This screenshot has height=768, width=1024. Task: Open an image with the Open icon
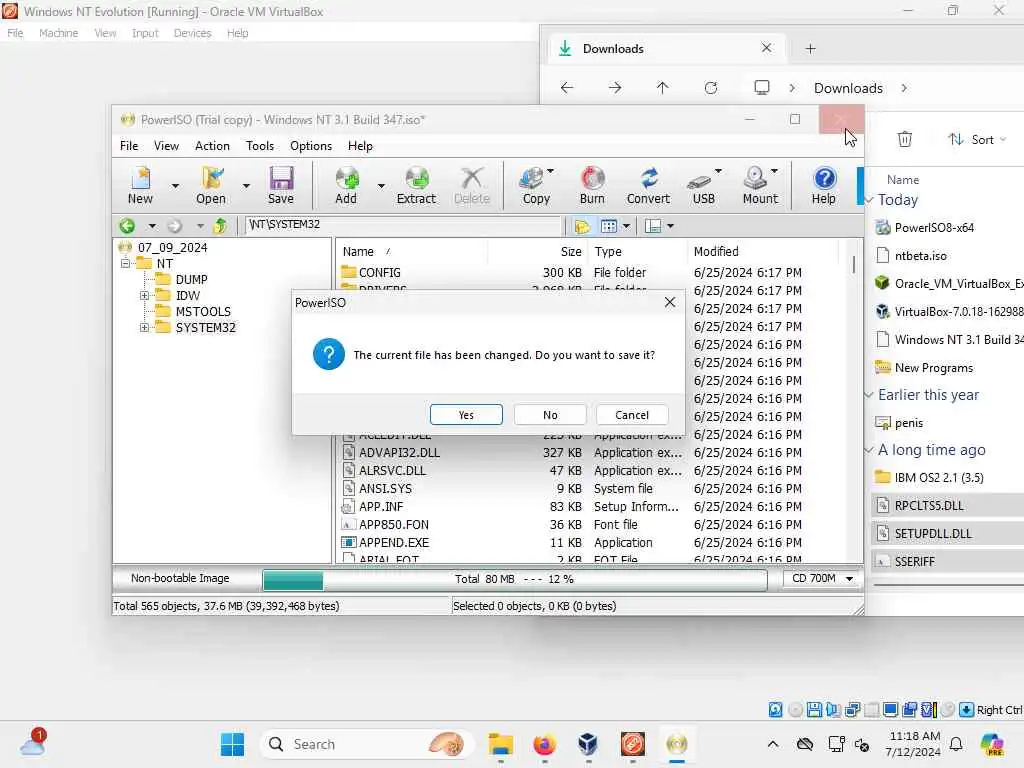211,185
